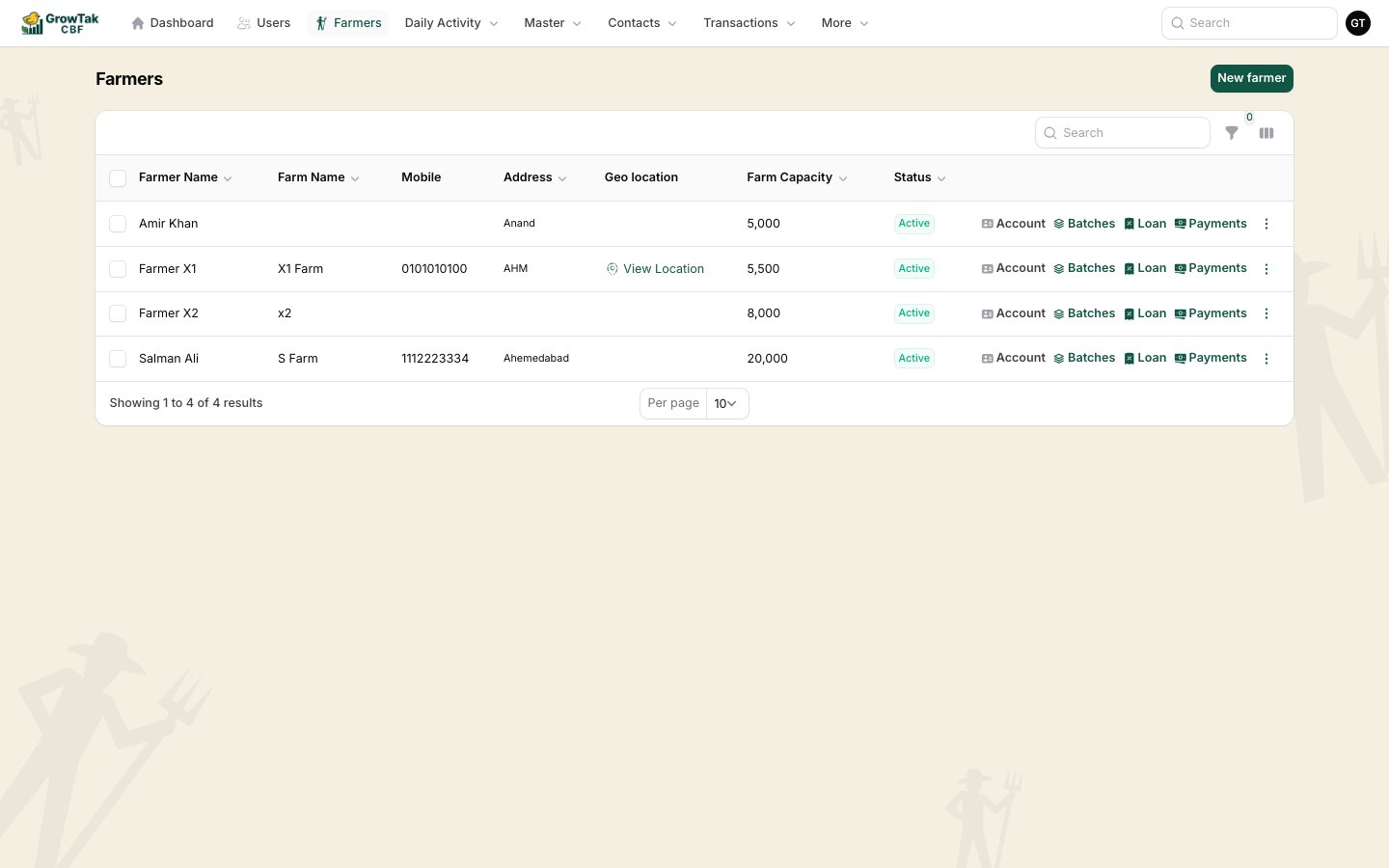Sort by Address column

click(x=535, y=177)
